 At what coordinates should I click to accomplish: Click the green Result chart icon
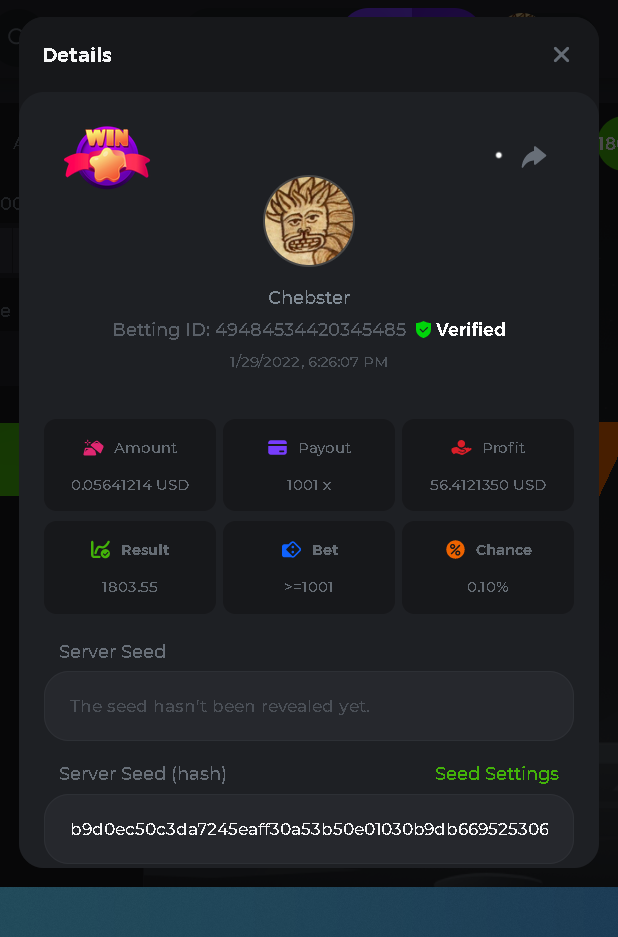point(100,550)
